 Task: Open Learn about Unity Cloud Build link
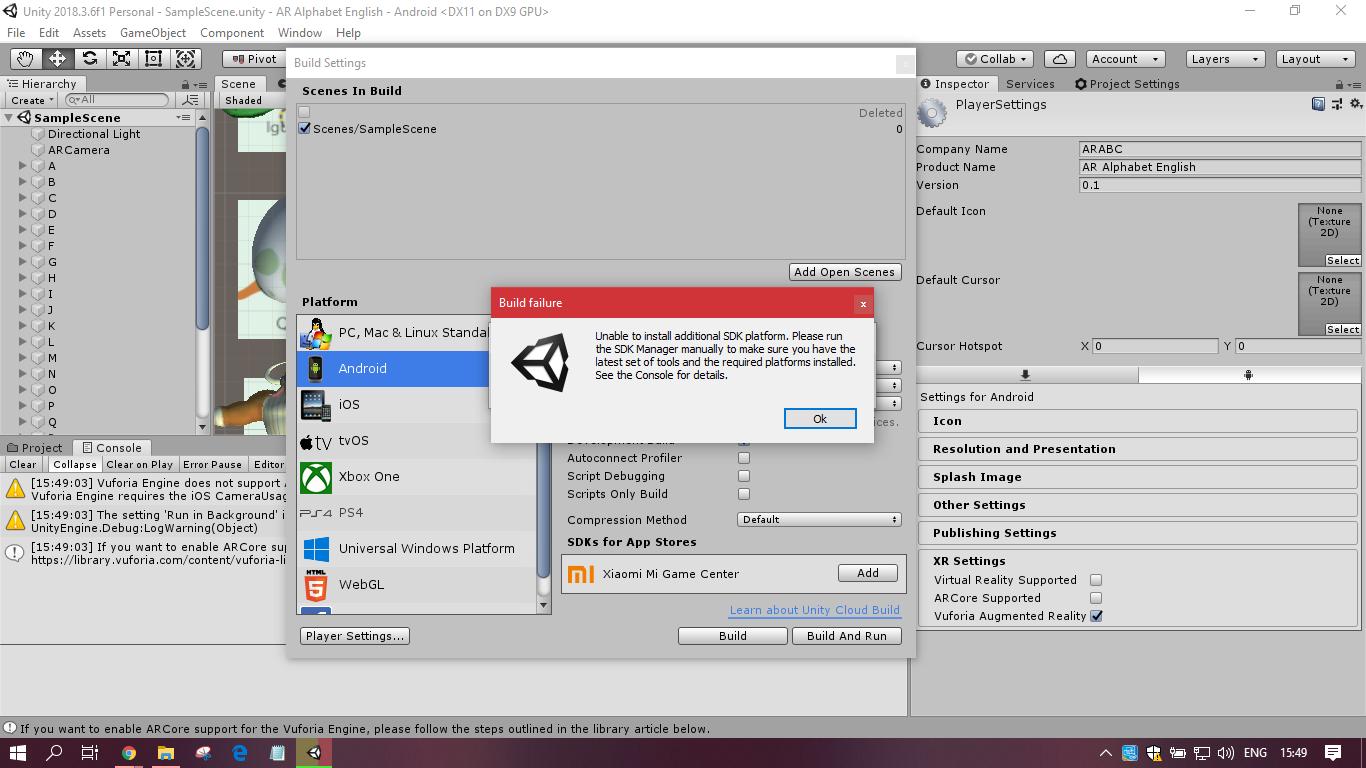[815, 610]
